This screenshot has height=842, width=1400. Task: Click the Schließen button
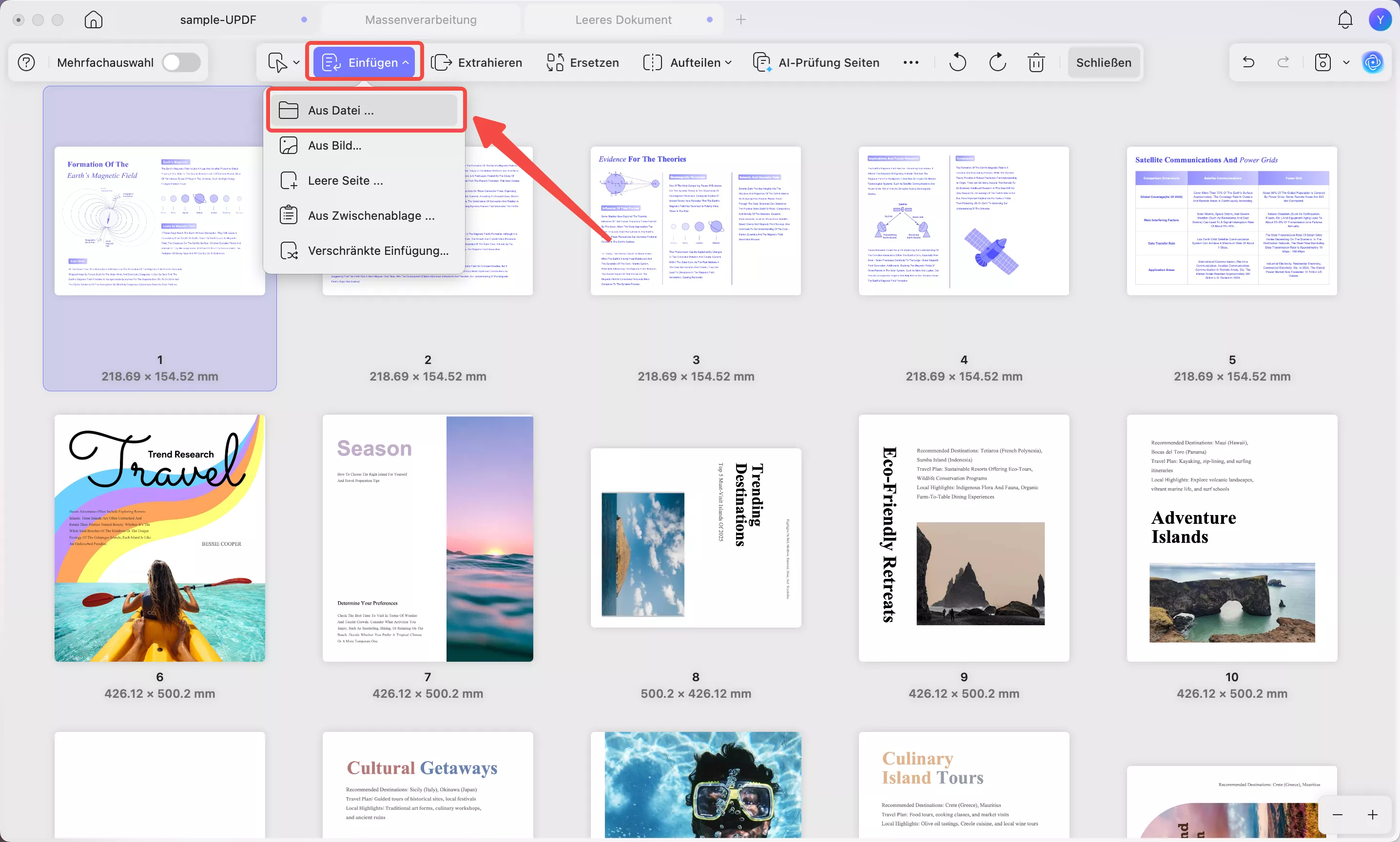pos(1103,62)
